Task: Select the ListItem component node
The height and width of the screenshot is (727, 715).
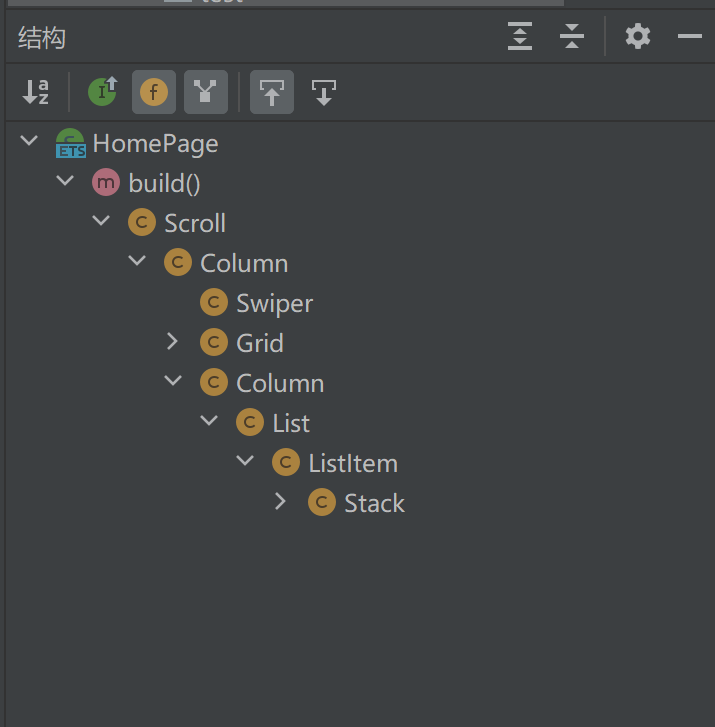Action: [335, 463]
